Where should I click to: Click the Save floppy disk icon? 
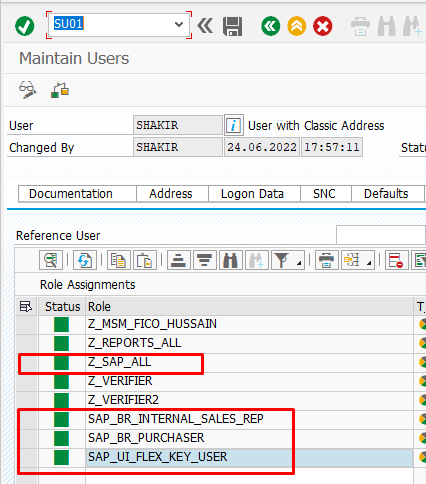pyautogui.click(x=232, y=26)
